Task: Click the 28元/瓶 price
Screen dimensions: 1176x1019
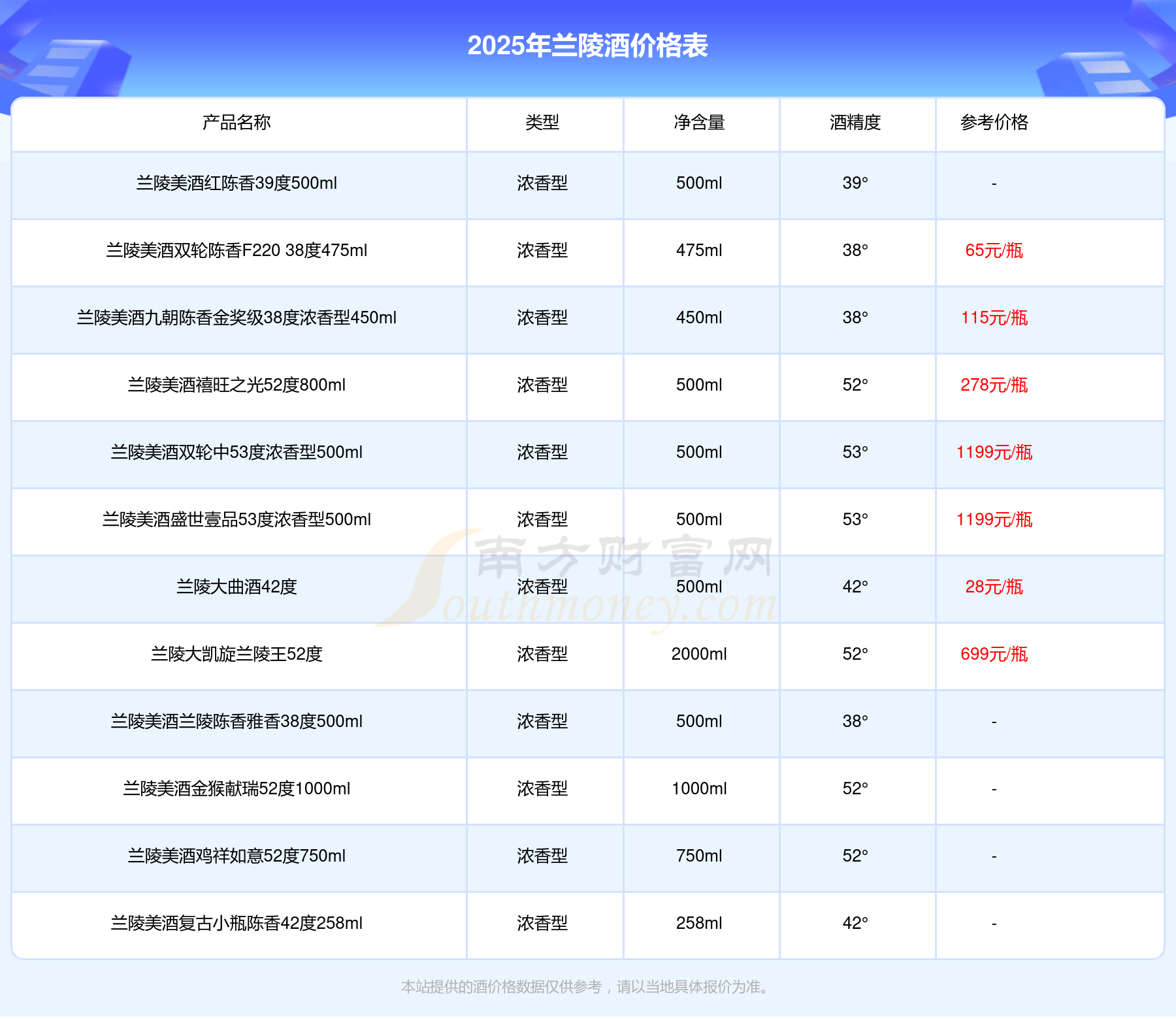Action: [x=994, y=587]
